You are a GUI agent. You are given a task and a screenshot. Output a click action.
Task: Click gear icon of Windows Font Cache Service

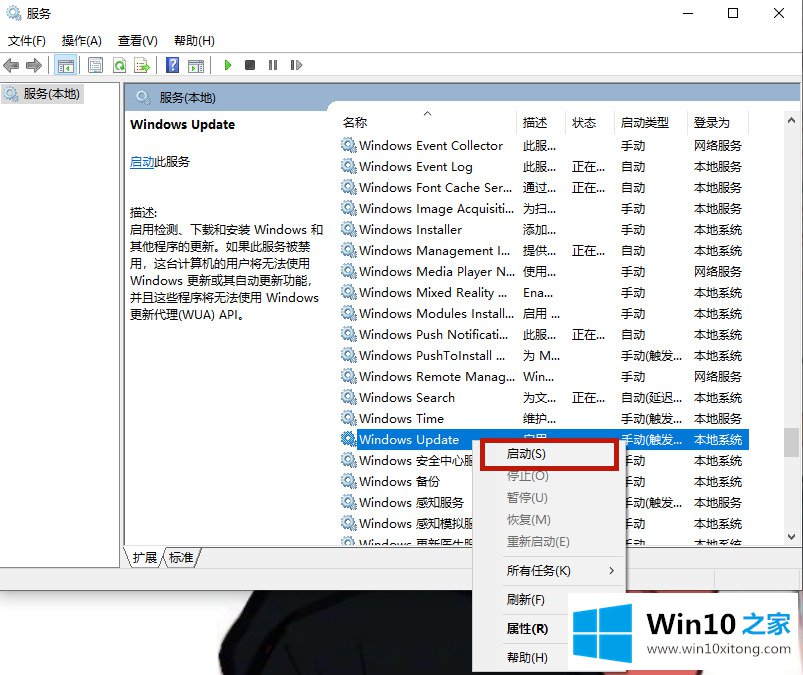(349, 187)
